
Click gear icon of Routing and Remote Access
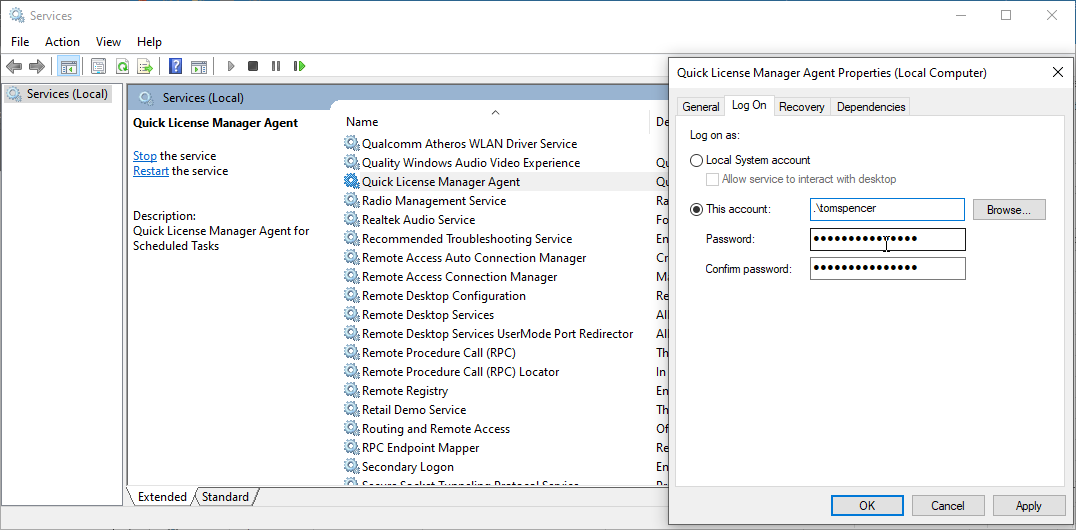coord(351,428)
